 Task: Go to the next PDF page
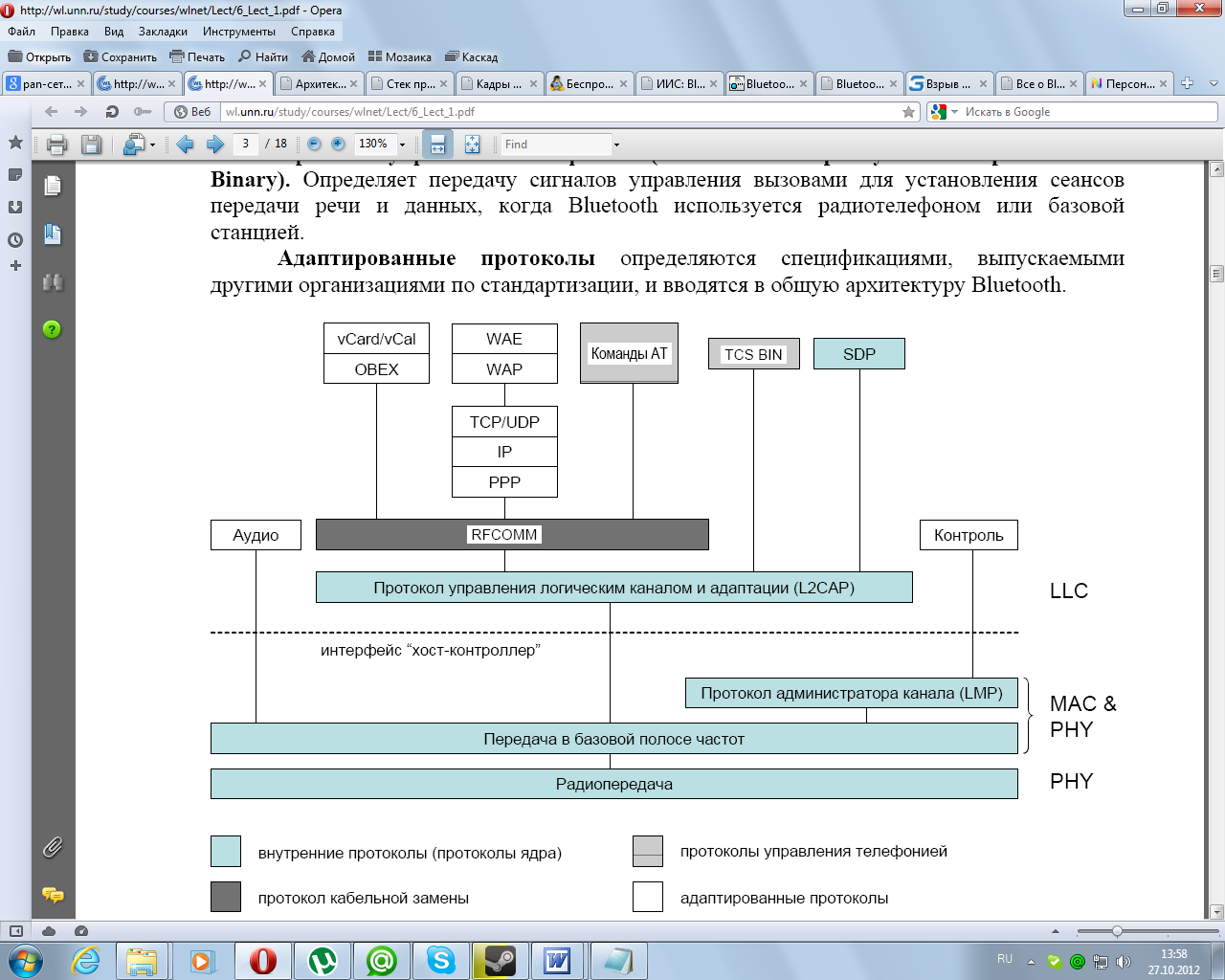click(x=215, y=145)
